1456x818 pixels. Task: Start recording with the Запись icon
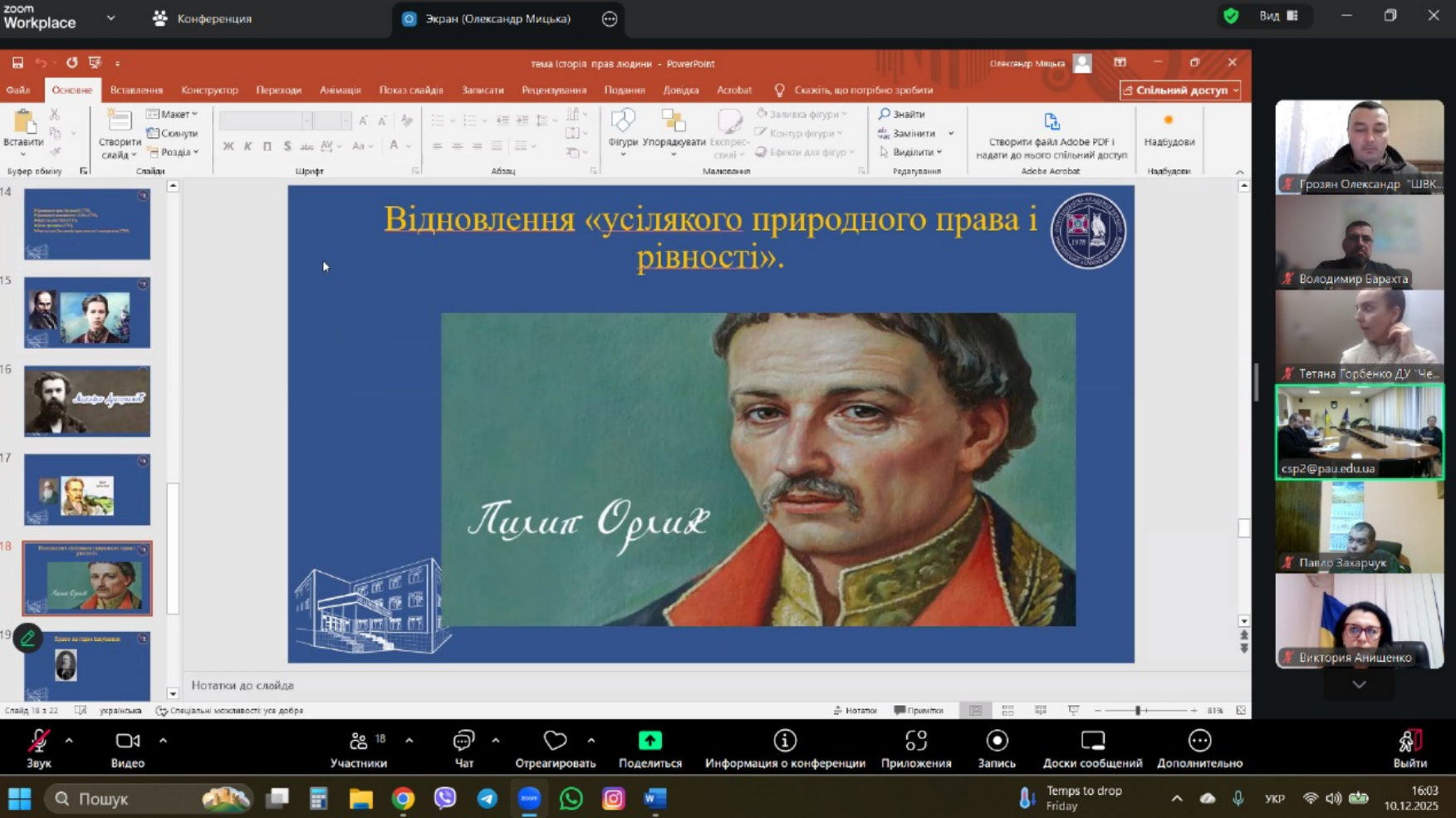tap(996, 741)
